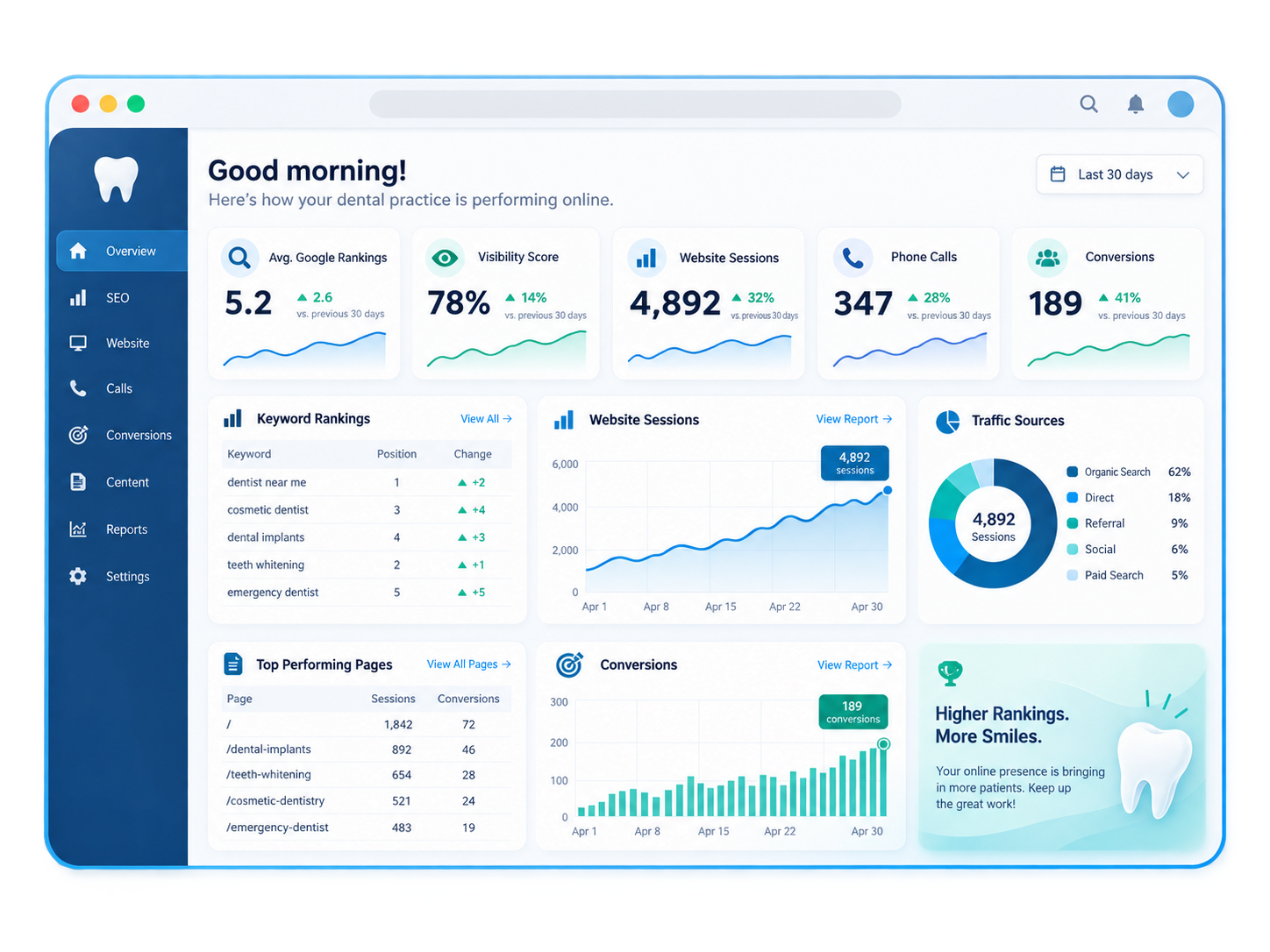Select the 'cosmetic dentist' keyword row

[x=367, y=509]
